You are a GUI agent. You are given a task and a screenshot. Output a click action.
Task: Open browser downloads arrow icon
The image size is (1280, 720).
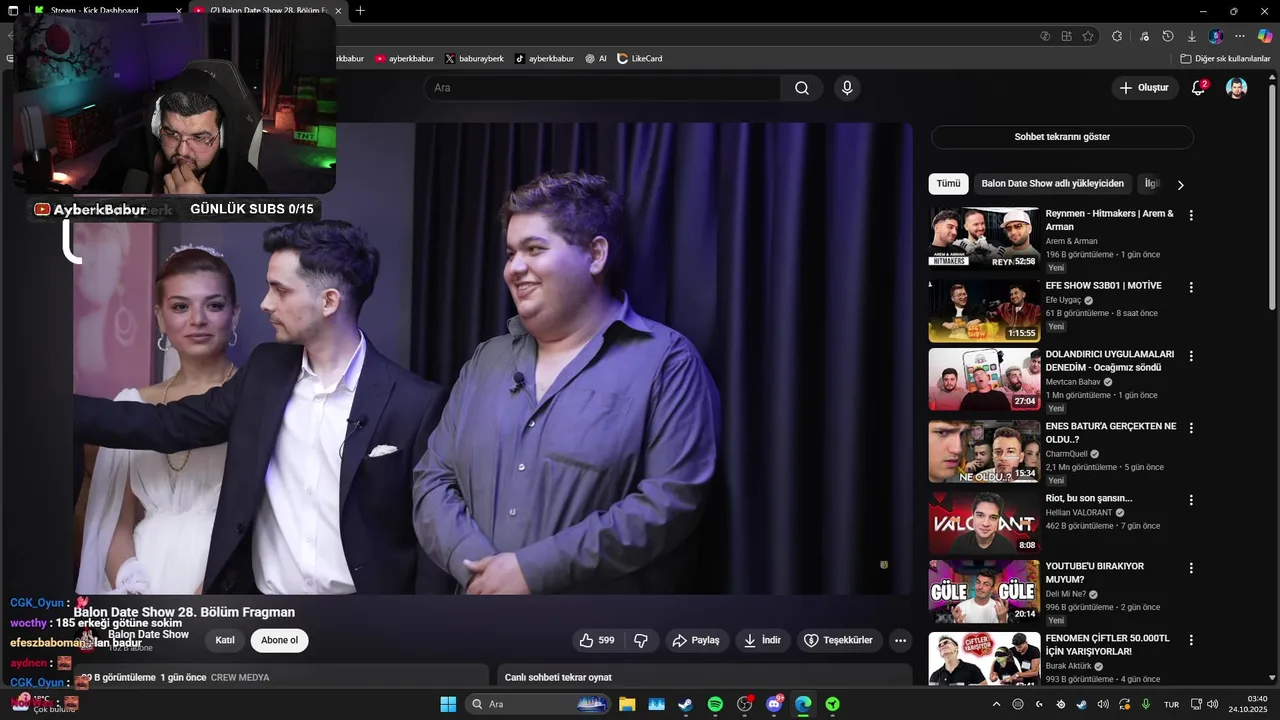(x=1192, y=36)
